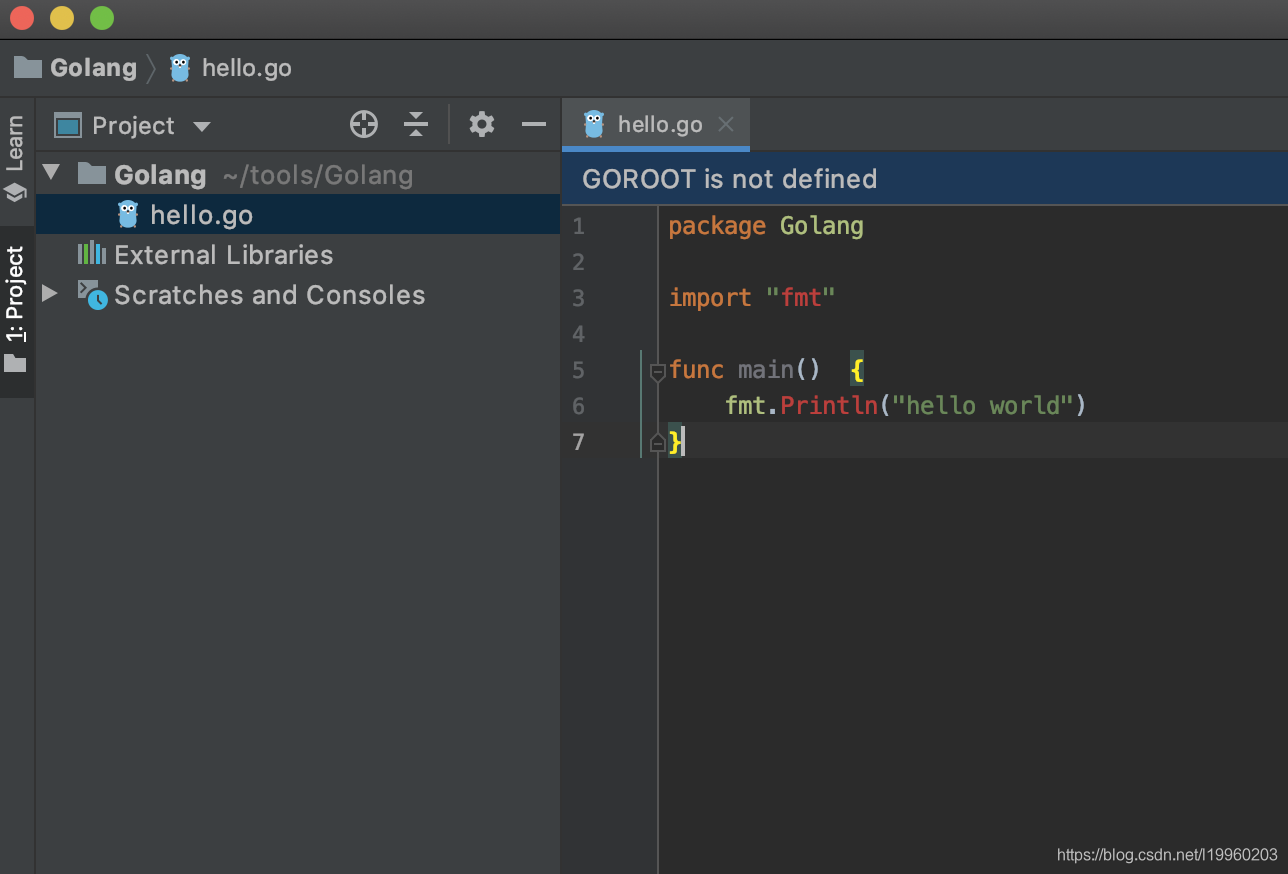Collapse all via the collapse icon
The height and width of the screenshot is (874, 1288).
[x=416, y=125]
